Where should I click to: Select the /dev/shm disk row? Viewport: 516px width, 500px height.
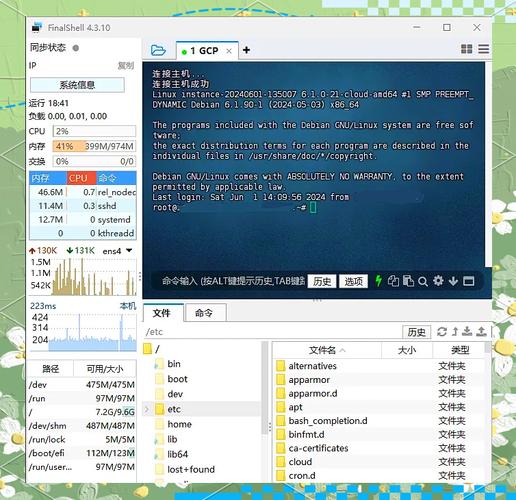tap(82, 426)
